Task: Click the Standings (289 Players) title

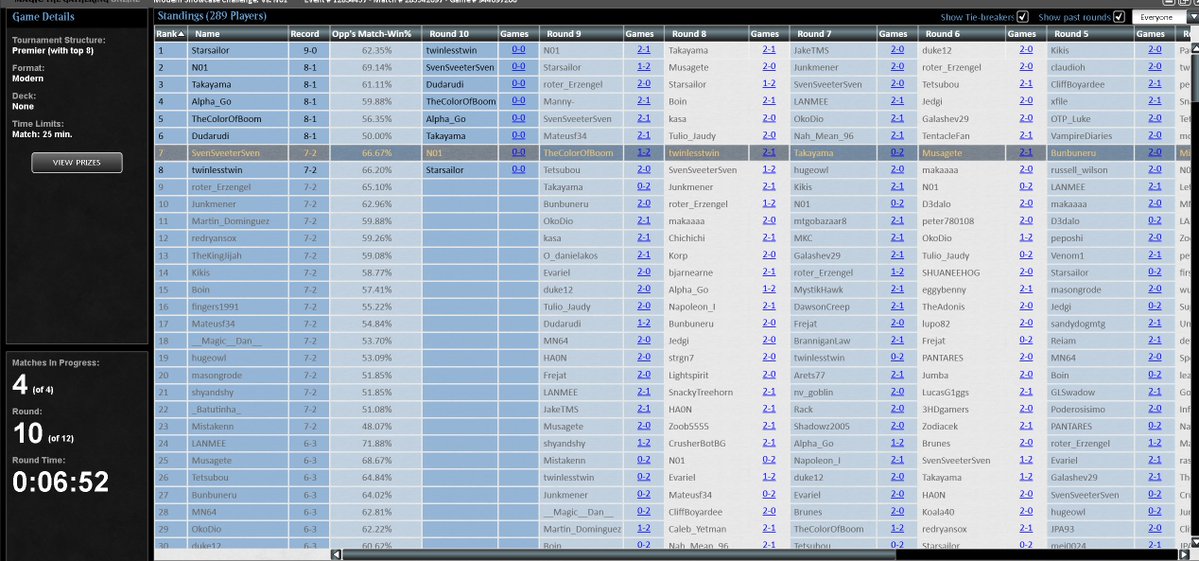Action: pos(211,16)
